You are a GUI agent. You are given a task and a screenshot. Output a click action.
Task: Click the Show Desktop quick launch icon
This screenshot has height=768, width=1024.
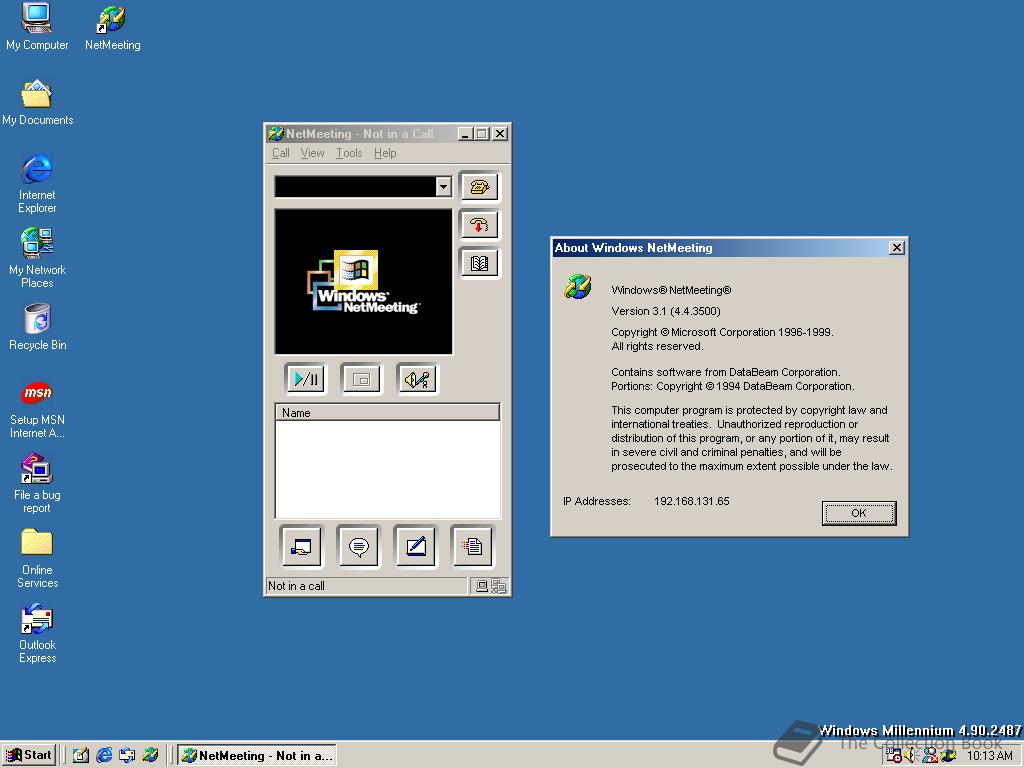coord(81,756)
